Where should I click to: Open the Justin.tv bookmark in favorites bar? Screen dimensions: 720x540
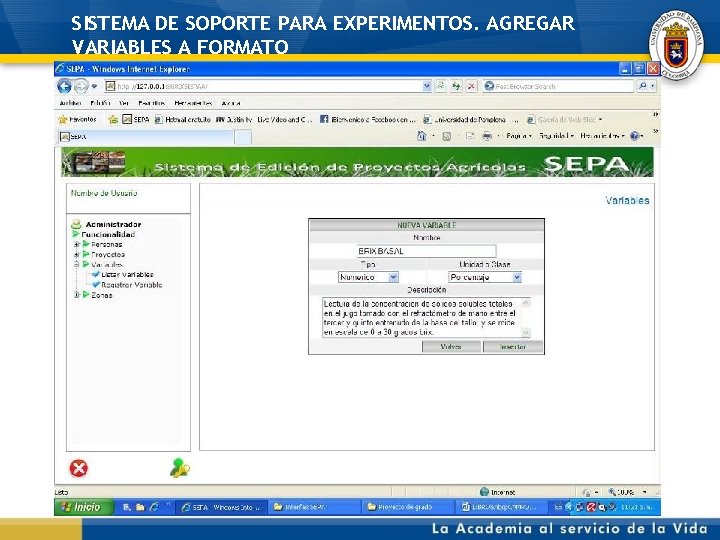(x=264, y=119)
